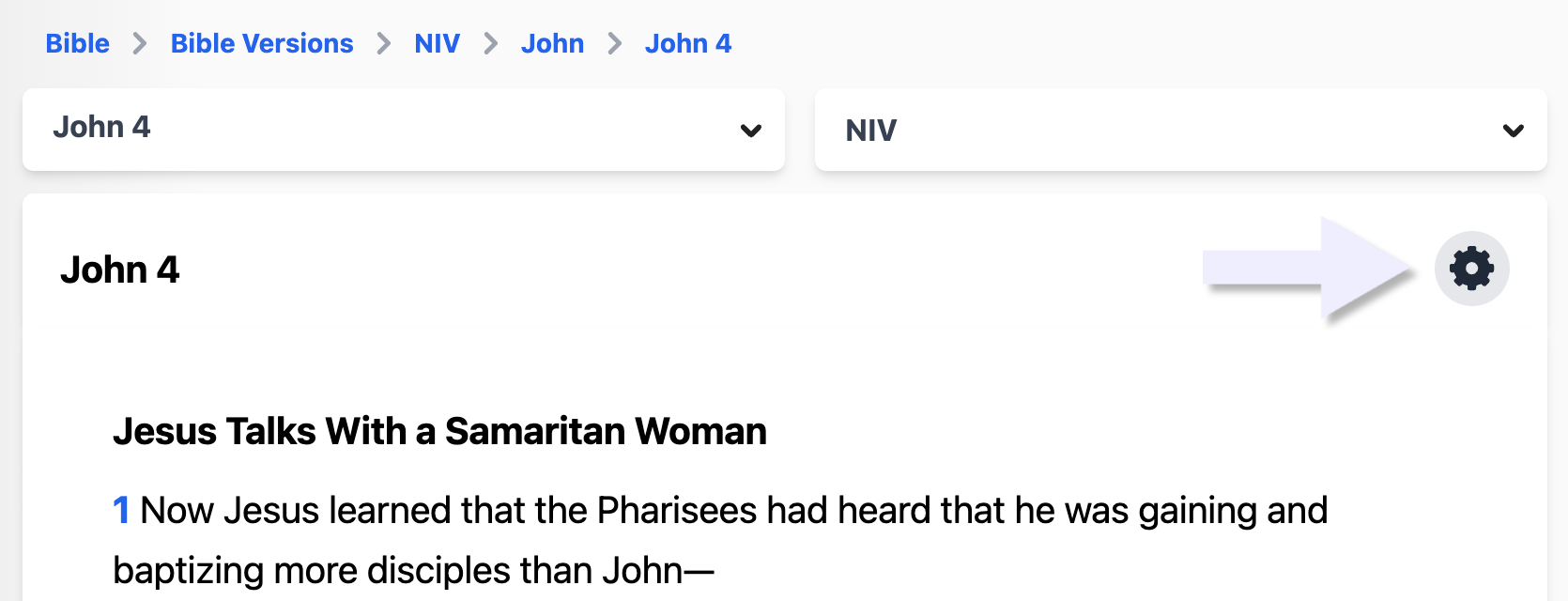Click the chevron between NIV and John breadcrumbs

point(490,43)
